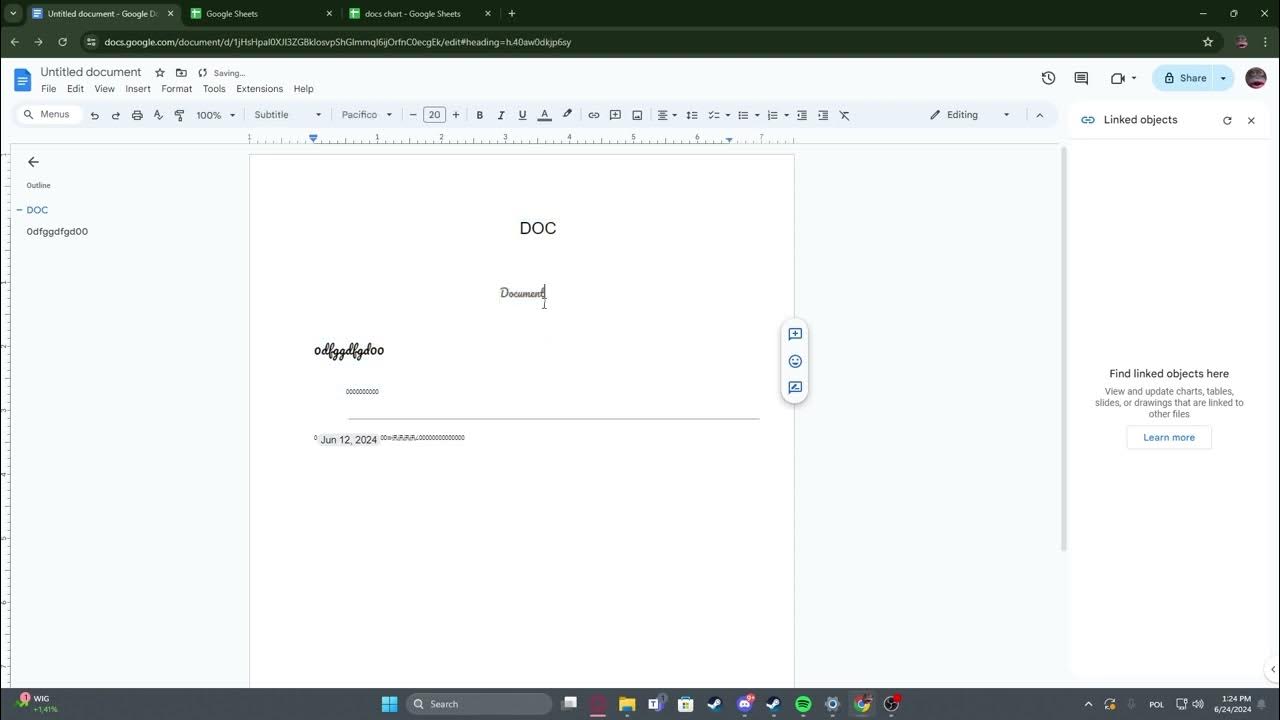Click floating Add comment icon beside page
The height and width of the screenshot is (720, 1280).
[795, 334]
